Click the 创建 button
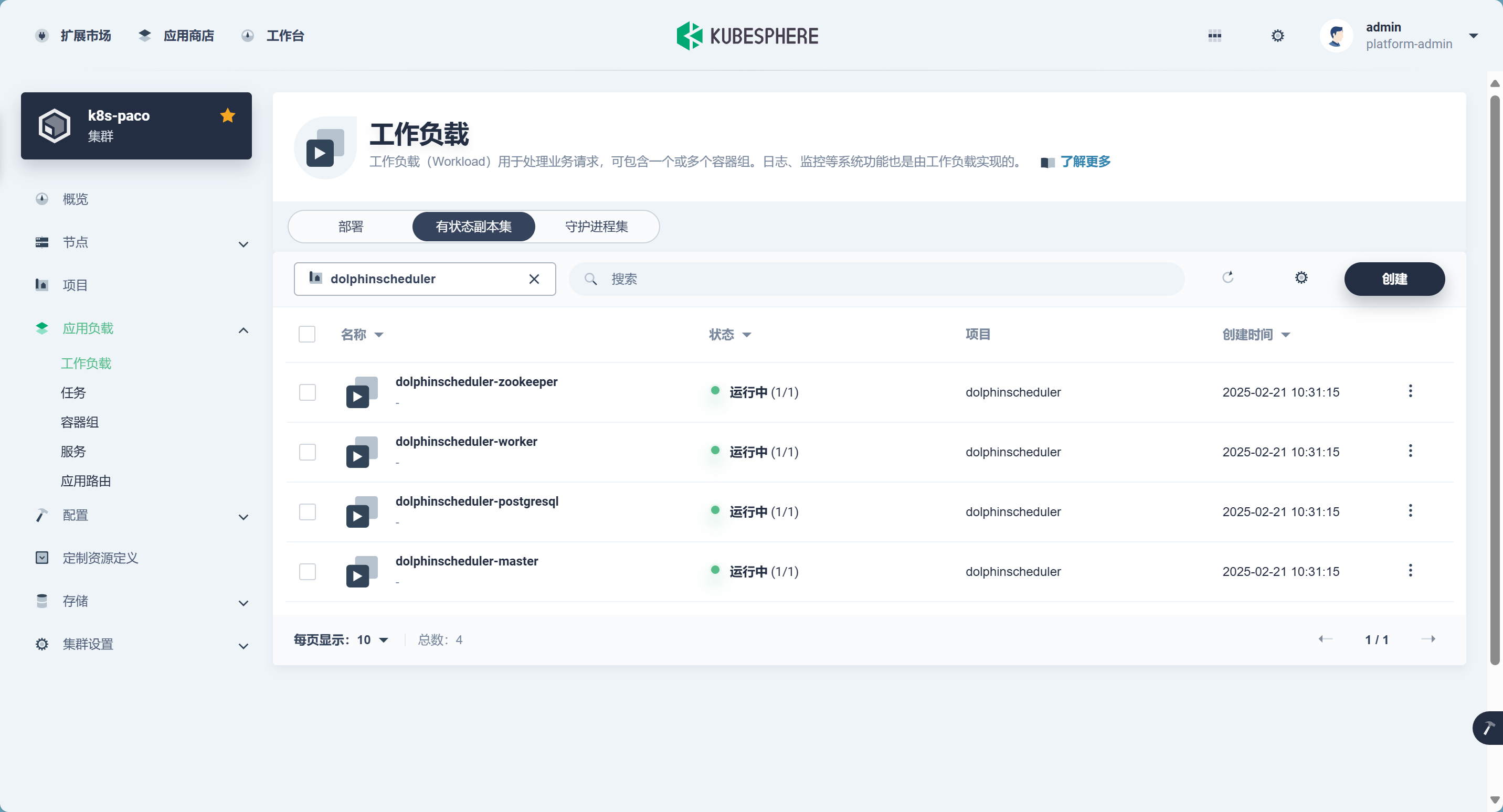Image resolution: width=1503 pixels, height=812 pixels. [x=1394, y=279]
